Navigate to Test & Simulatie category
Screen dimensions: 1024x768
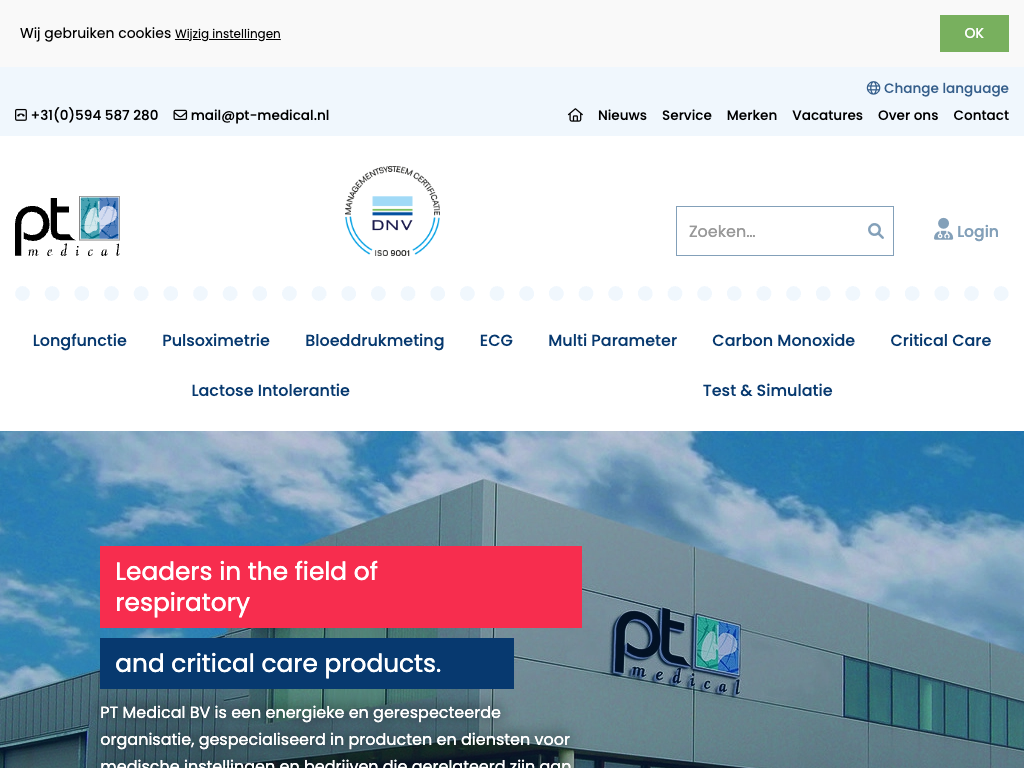click(767, 390)
